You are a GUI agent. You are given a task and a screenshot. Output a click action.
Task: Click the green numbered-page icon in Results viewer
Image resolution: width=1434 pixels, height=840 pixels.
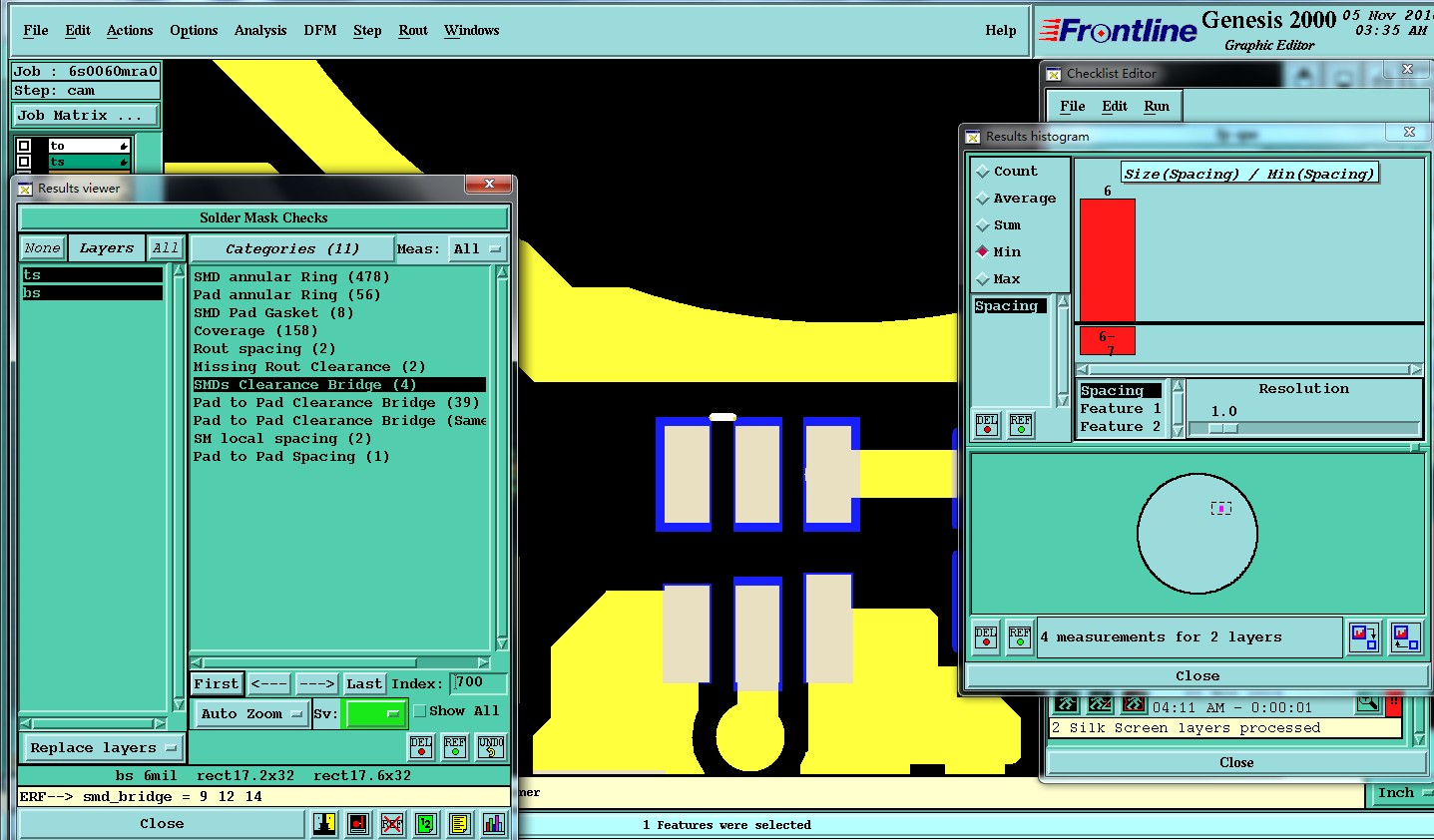426,824
